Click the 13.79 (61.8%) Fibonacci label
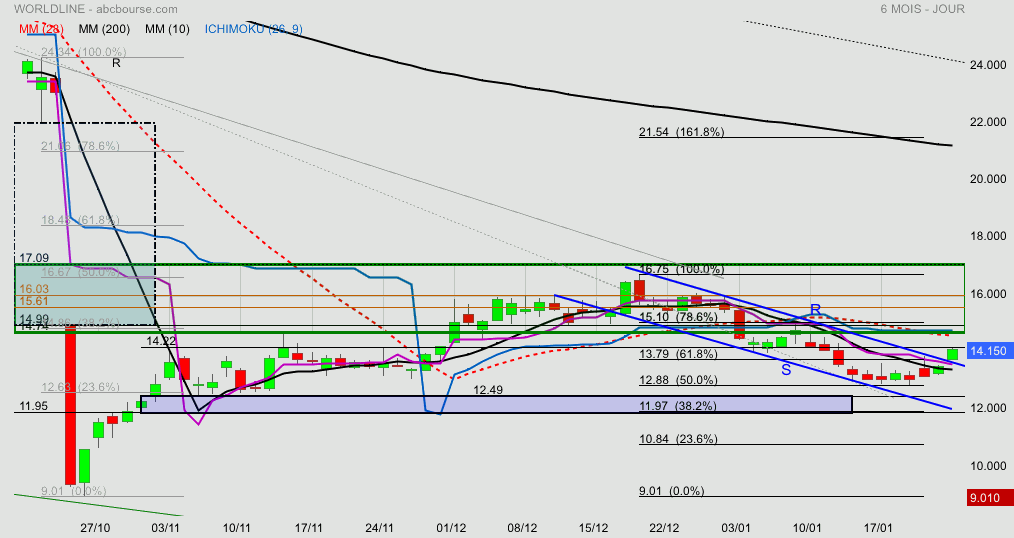The height and width of the screenshot is (538, 1014). 678,354
